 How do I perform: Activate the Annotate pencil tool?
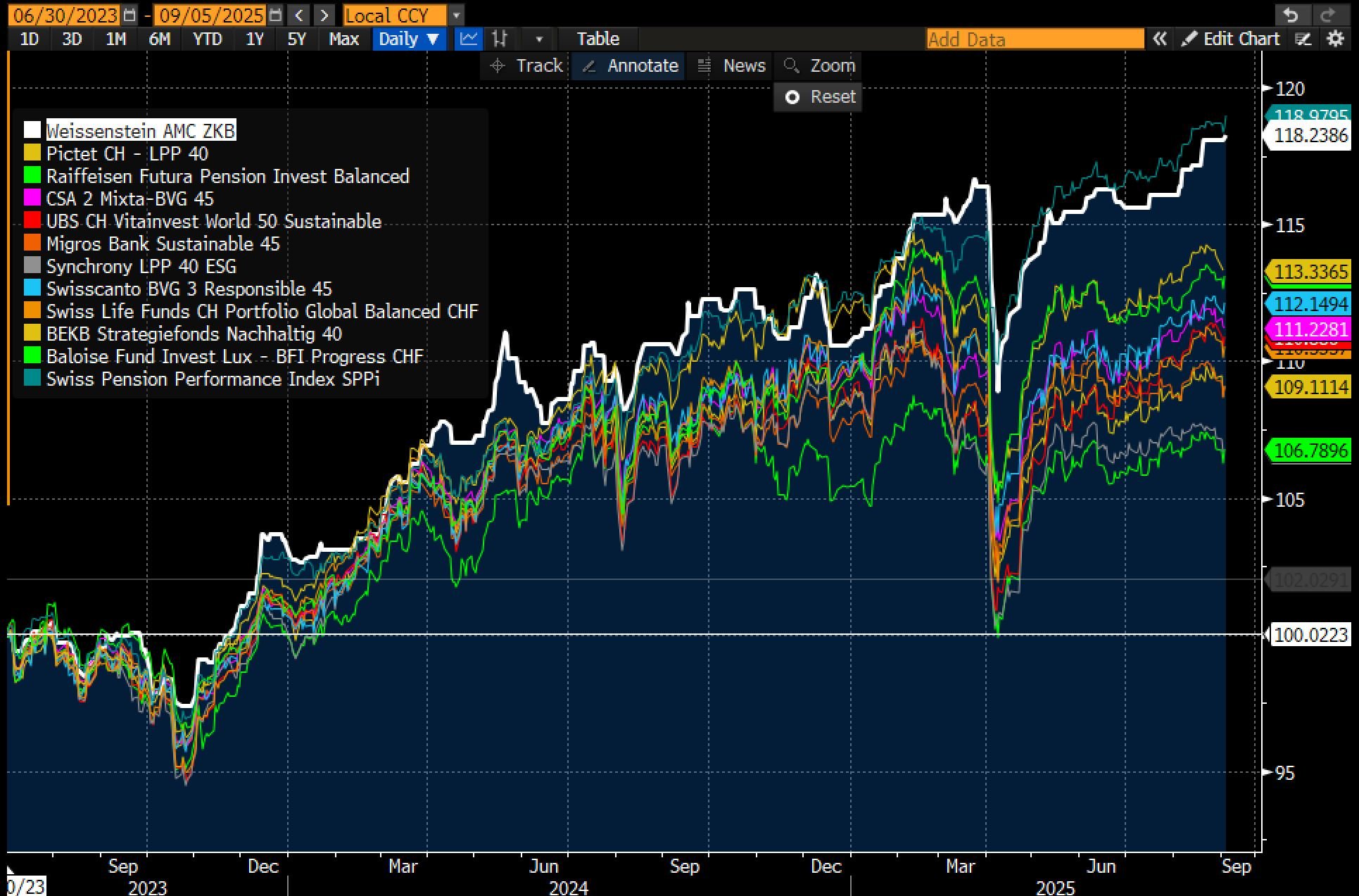(x=631, y=65)
